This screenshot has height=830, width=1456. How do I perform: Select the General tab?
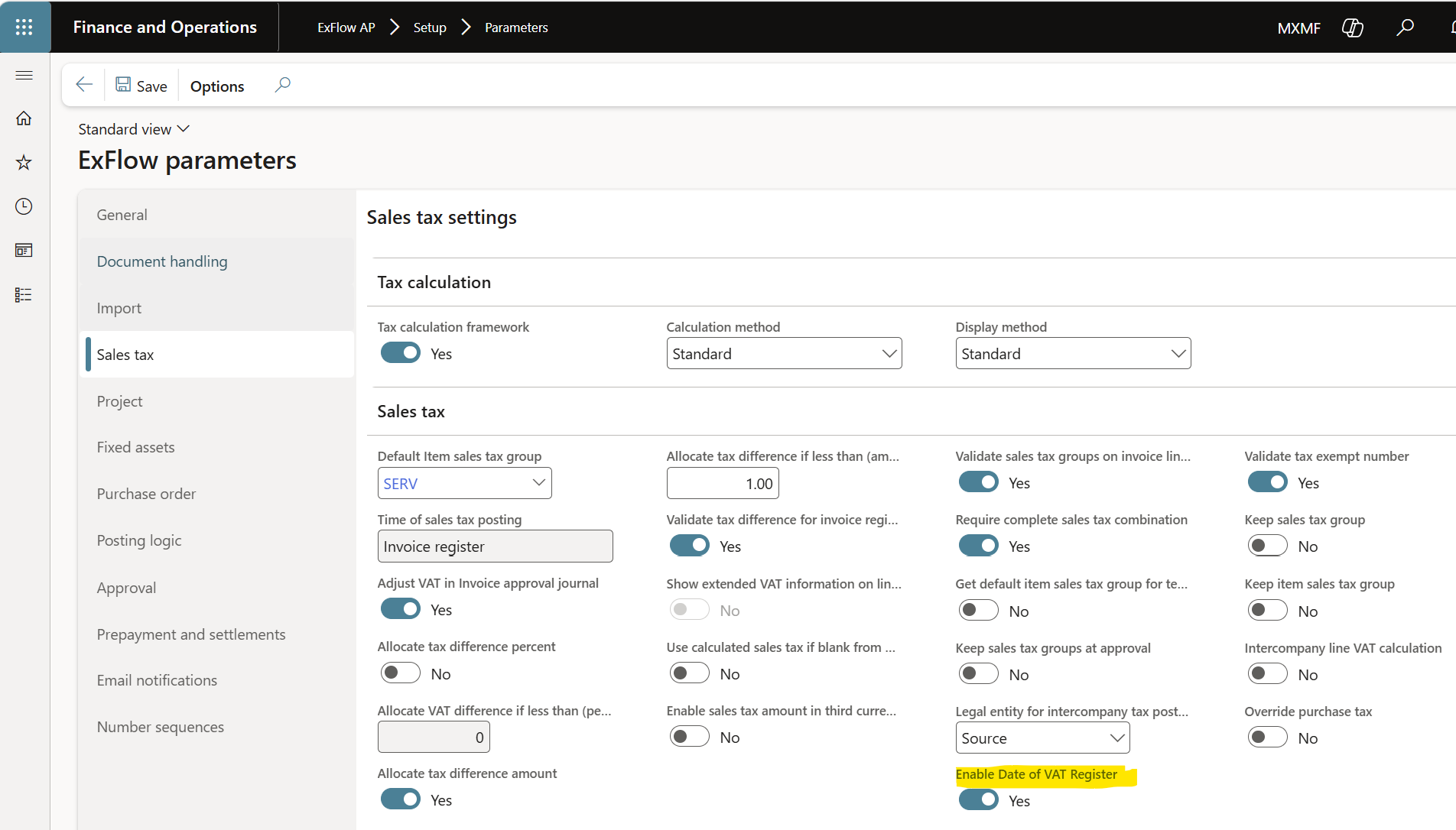click(217, 215)
